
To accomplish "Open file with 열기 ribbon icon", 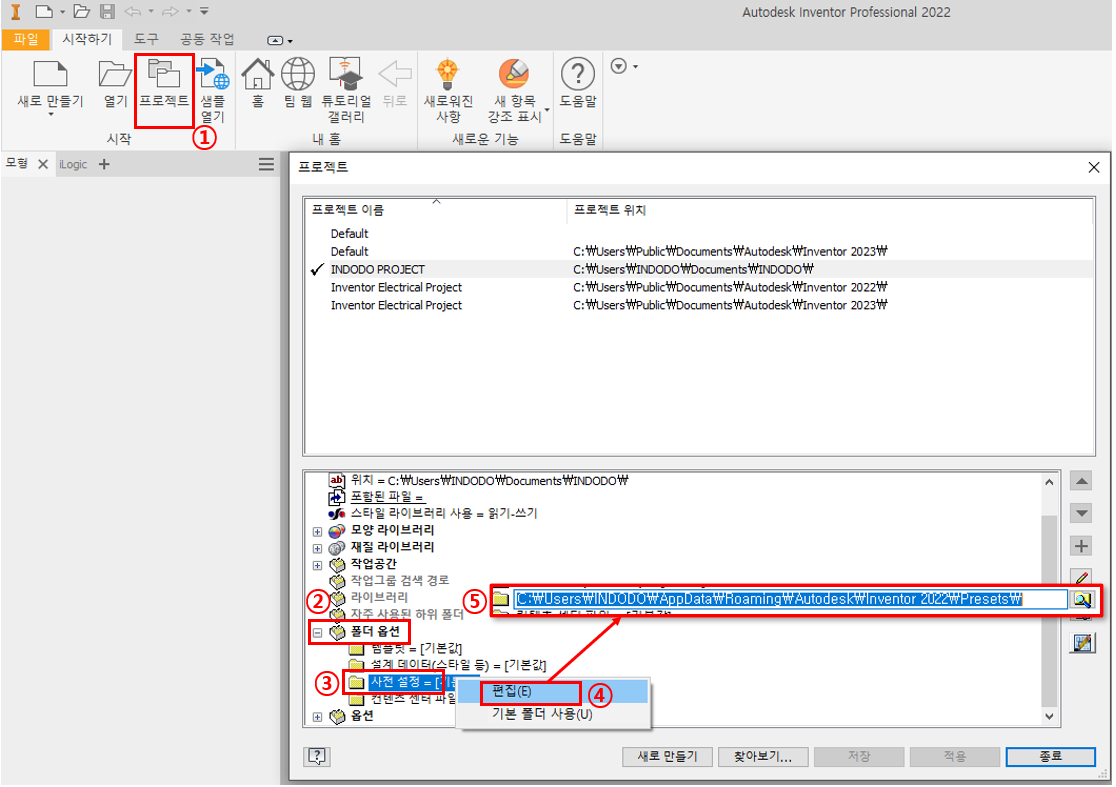I will pyautogui.click(x=115, y=74).
